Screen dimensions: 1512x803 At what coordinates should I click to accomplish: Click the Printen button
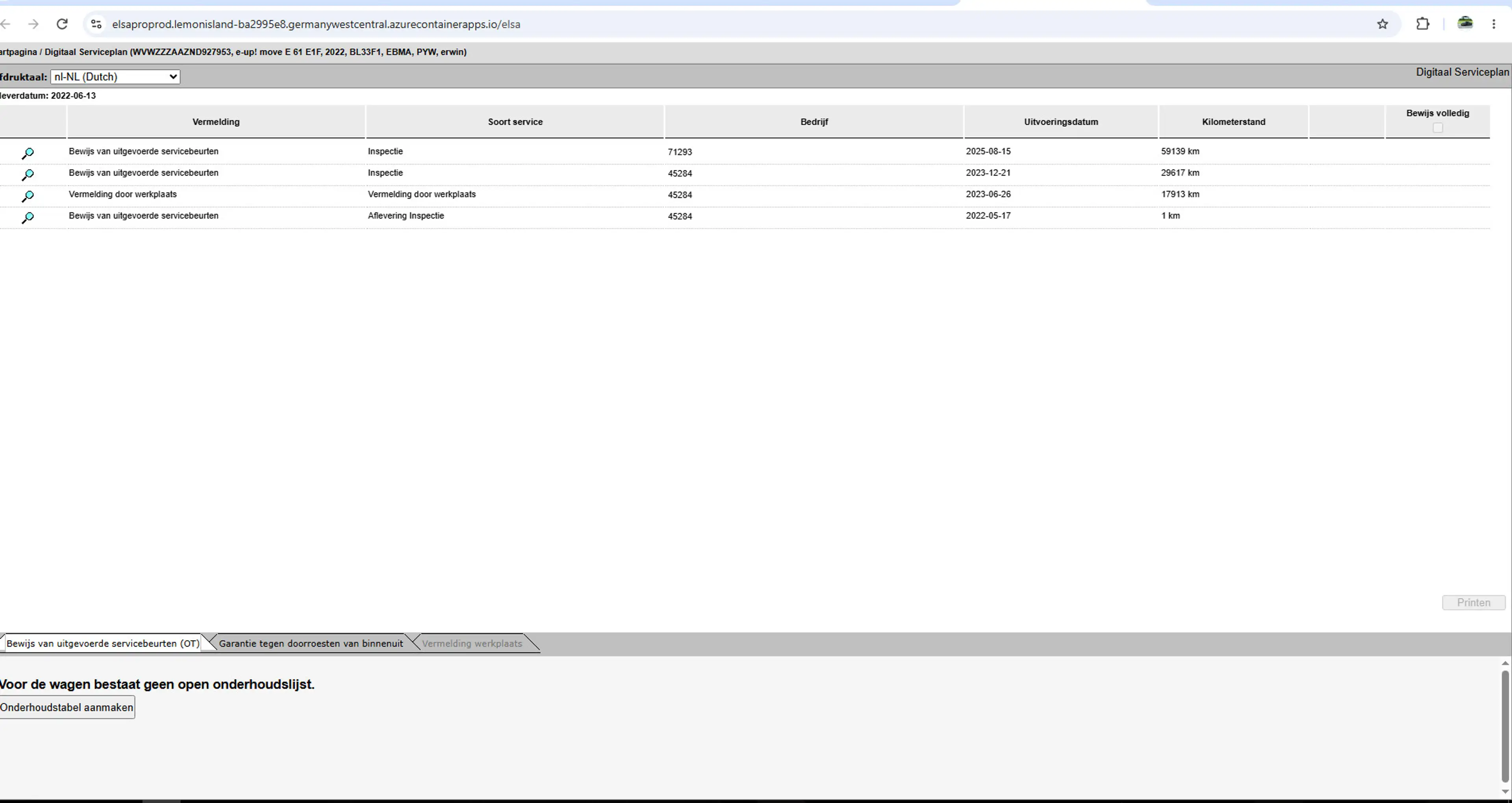pos(1473,603)
